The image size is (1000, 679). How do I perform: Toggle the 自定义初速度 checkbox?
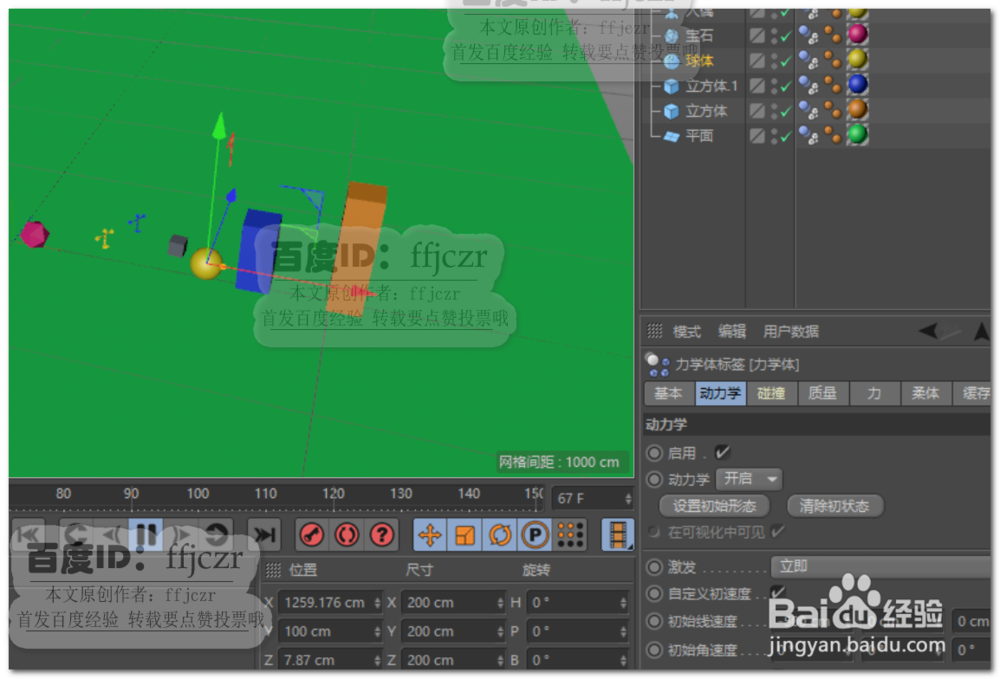coord(778,592)
